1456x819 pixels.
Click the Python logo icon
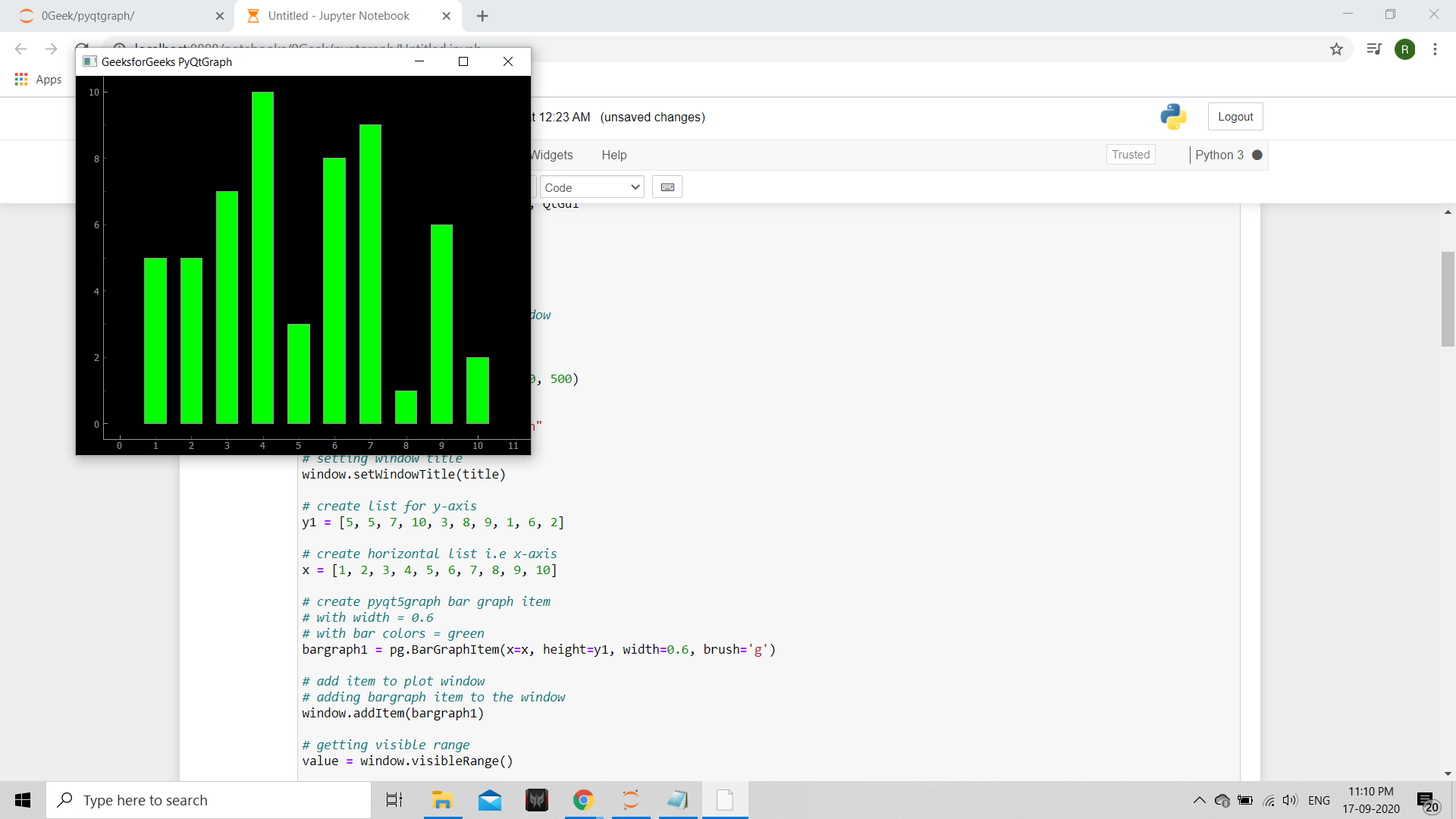point(1173,117)
